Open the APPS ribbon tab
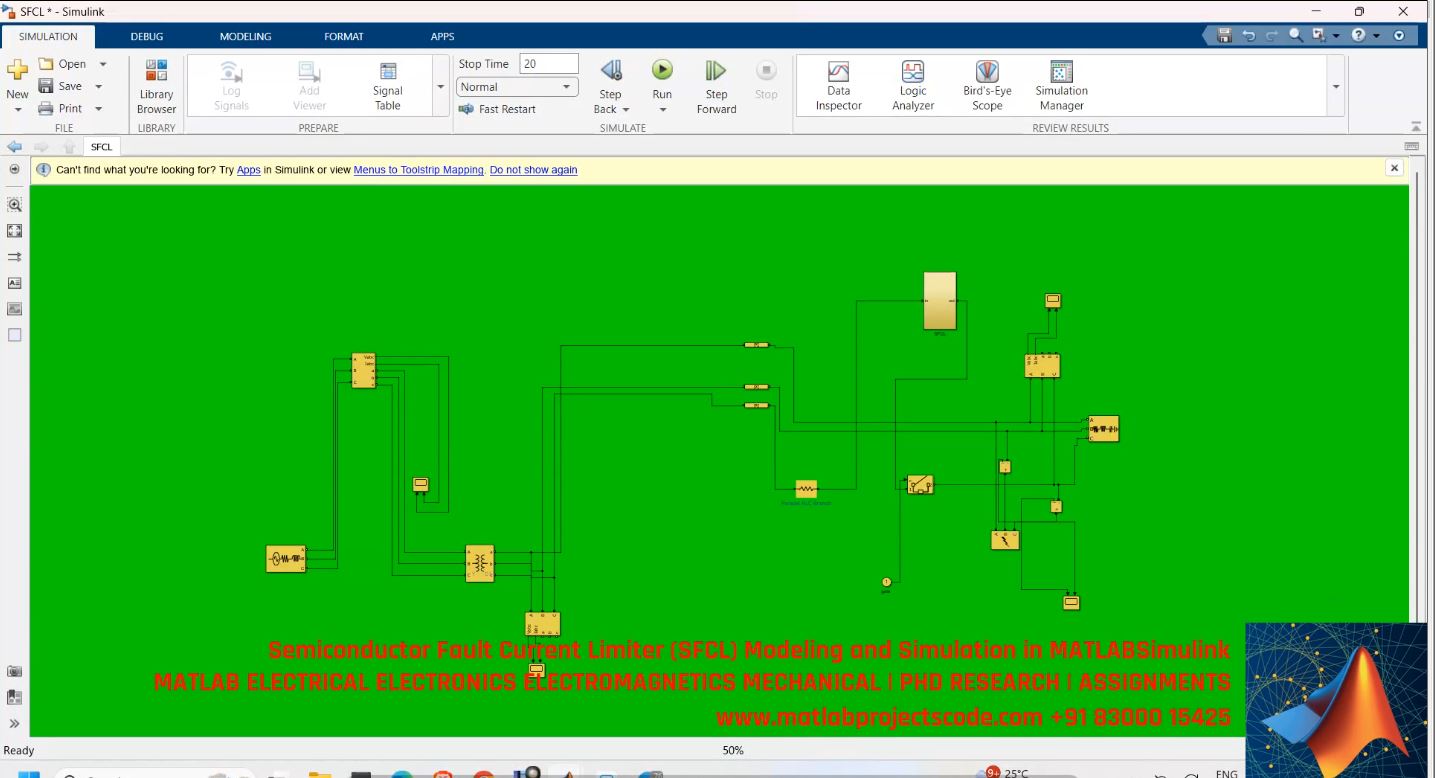The width and height of the screenshot is (1435, 778). point(442,36)
